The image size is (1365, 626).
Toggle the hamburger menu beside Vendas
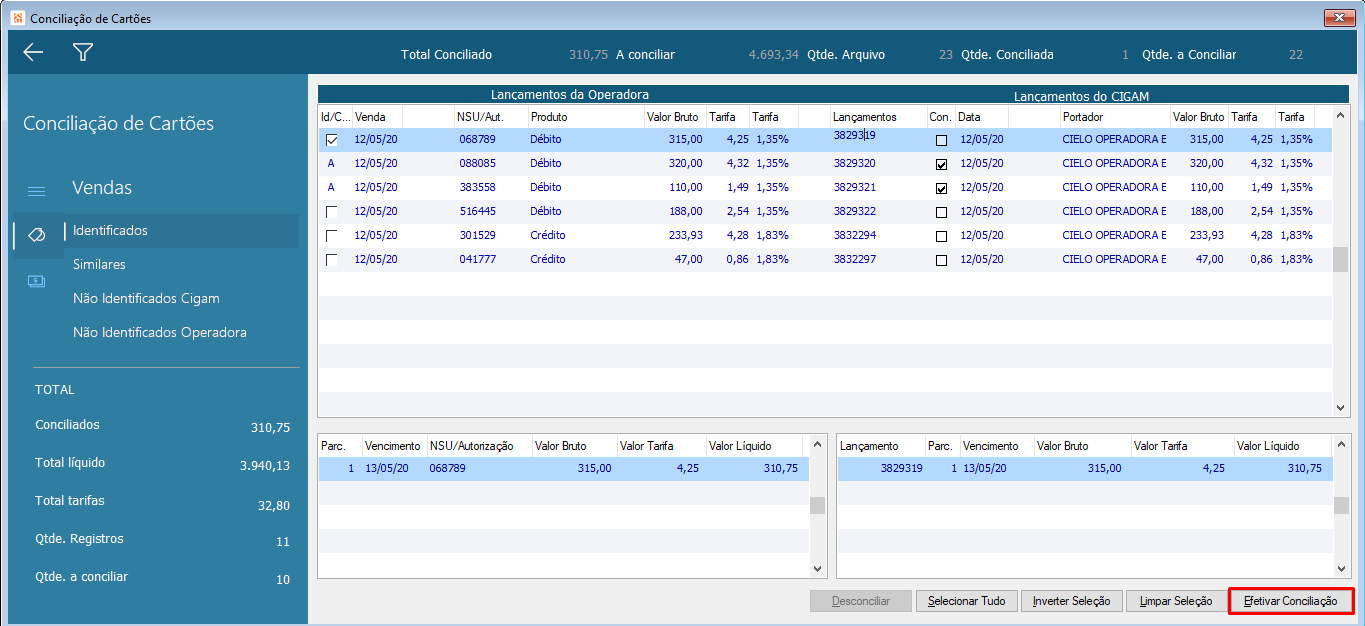[36, 191]
